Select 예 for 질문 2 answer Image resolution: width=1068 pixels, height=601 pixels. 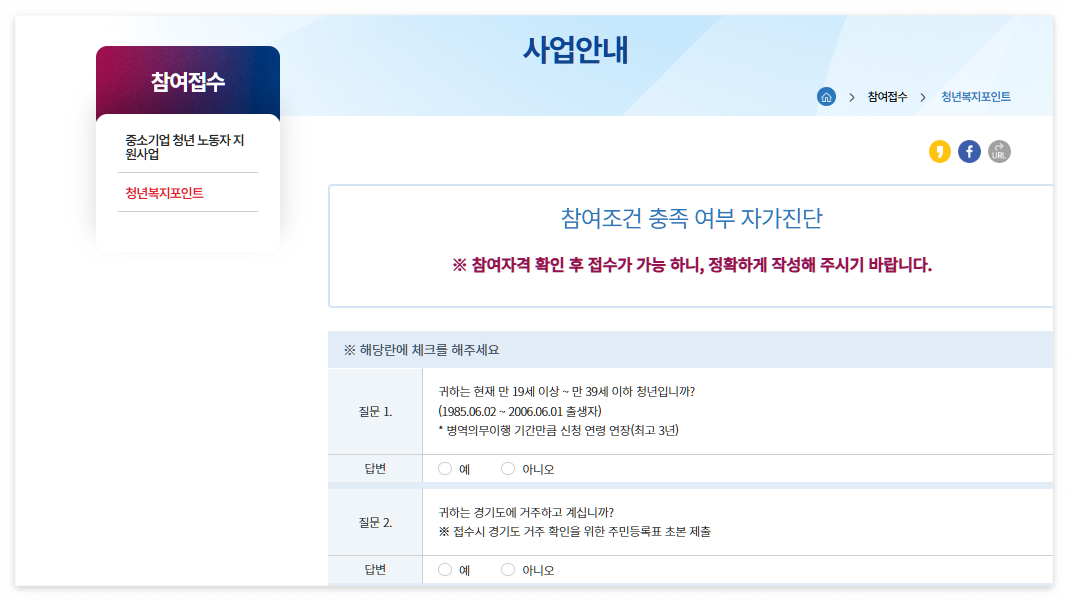click(445, 570)
